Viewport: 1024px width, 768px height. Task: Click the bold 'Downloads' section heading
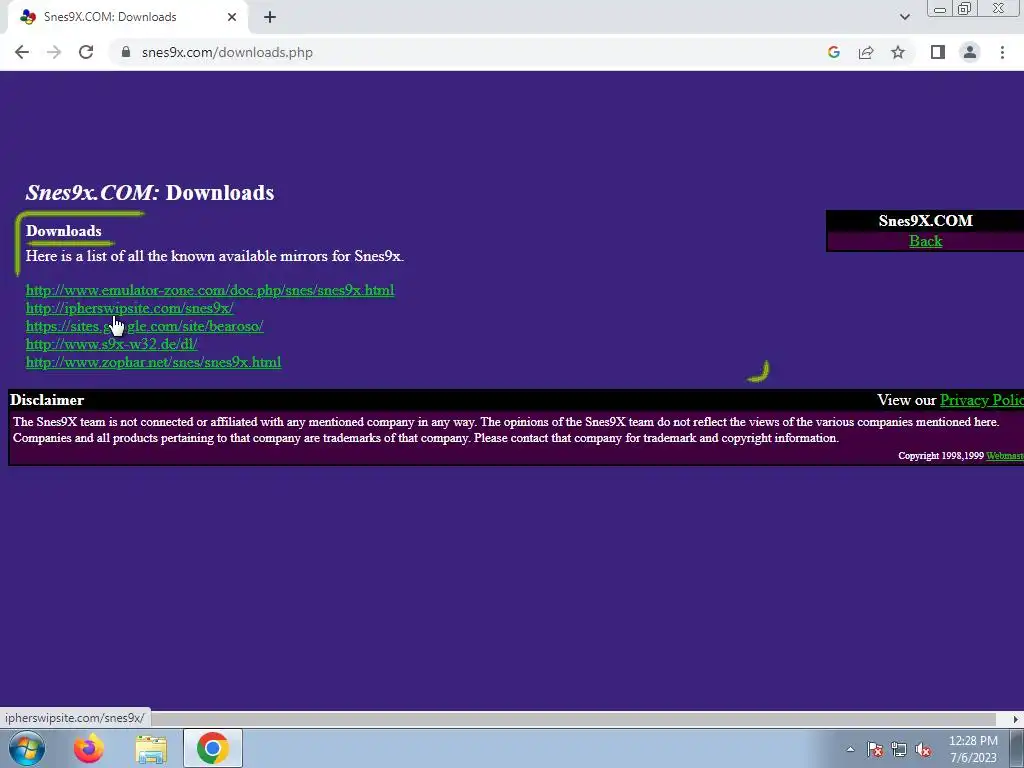click(63, 231)
